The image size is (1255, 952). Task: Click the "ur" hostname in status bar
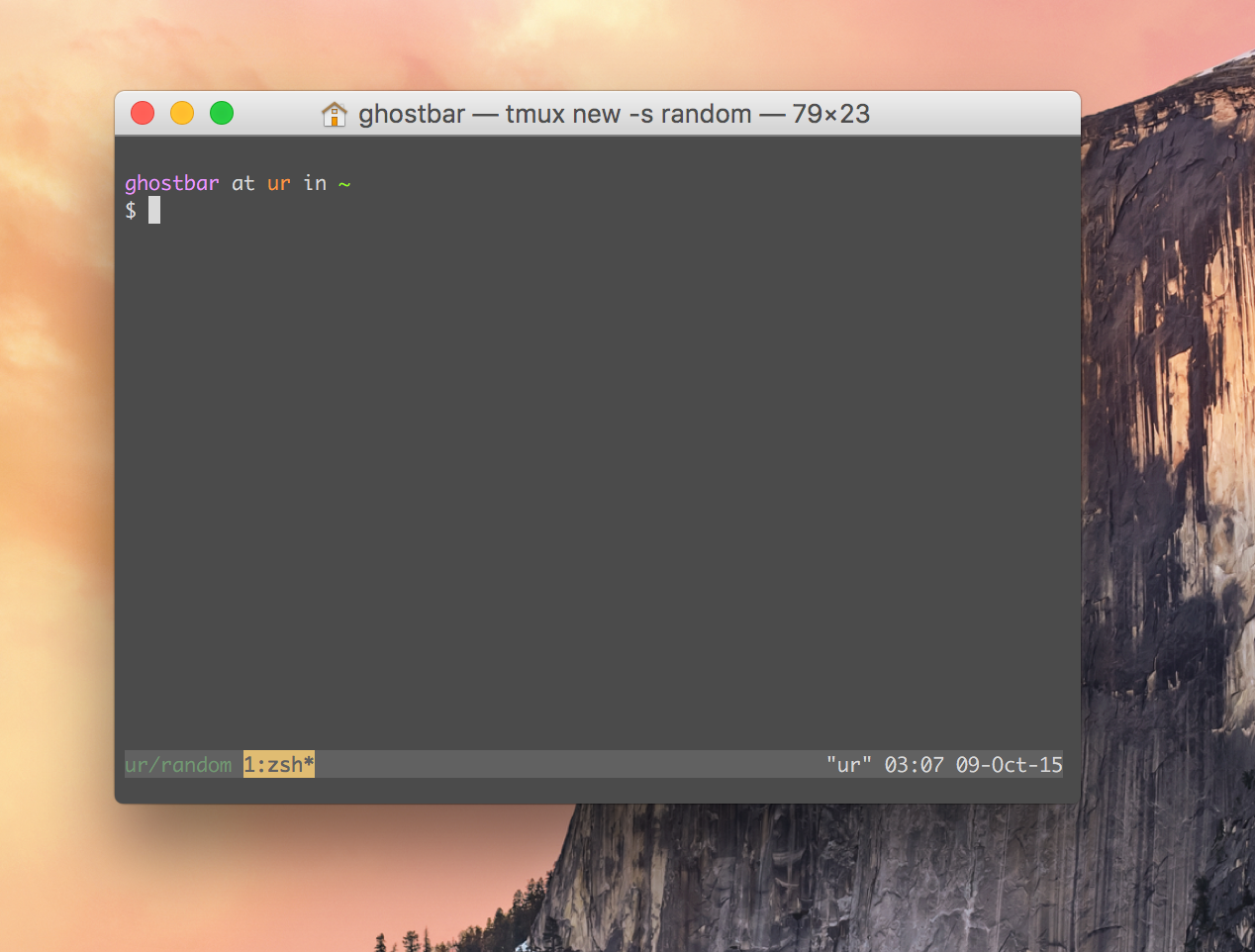click(x=849, y=765)
